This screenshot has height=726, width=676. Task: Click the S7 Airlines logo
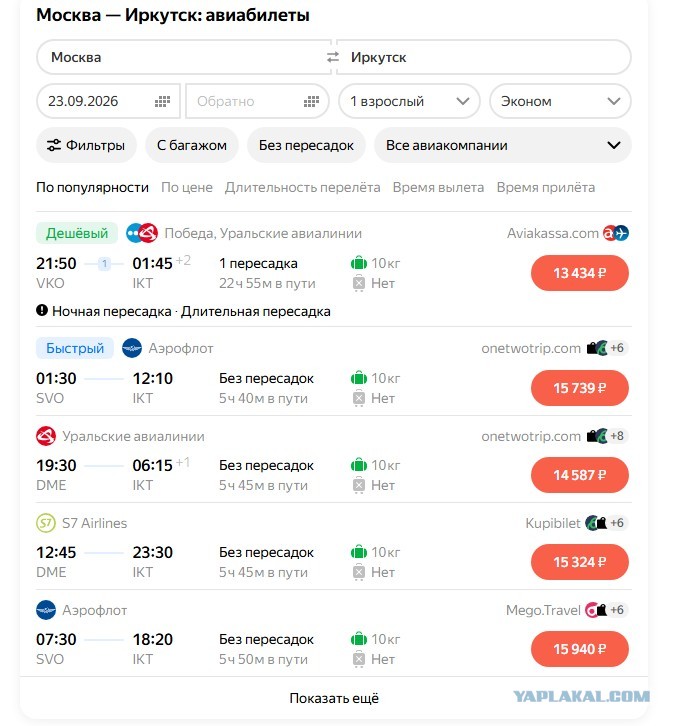tap(46, 523)
